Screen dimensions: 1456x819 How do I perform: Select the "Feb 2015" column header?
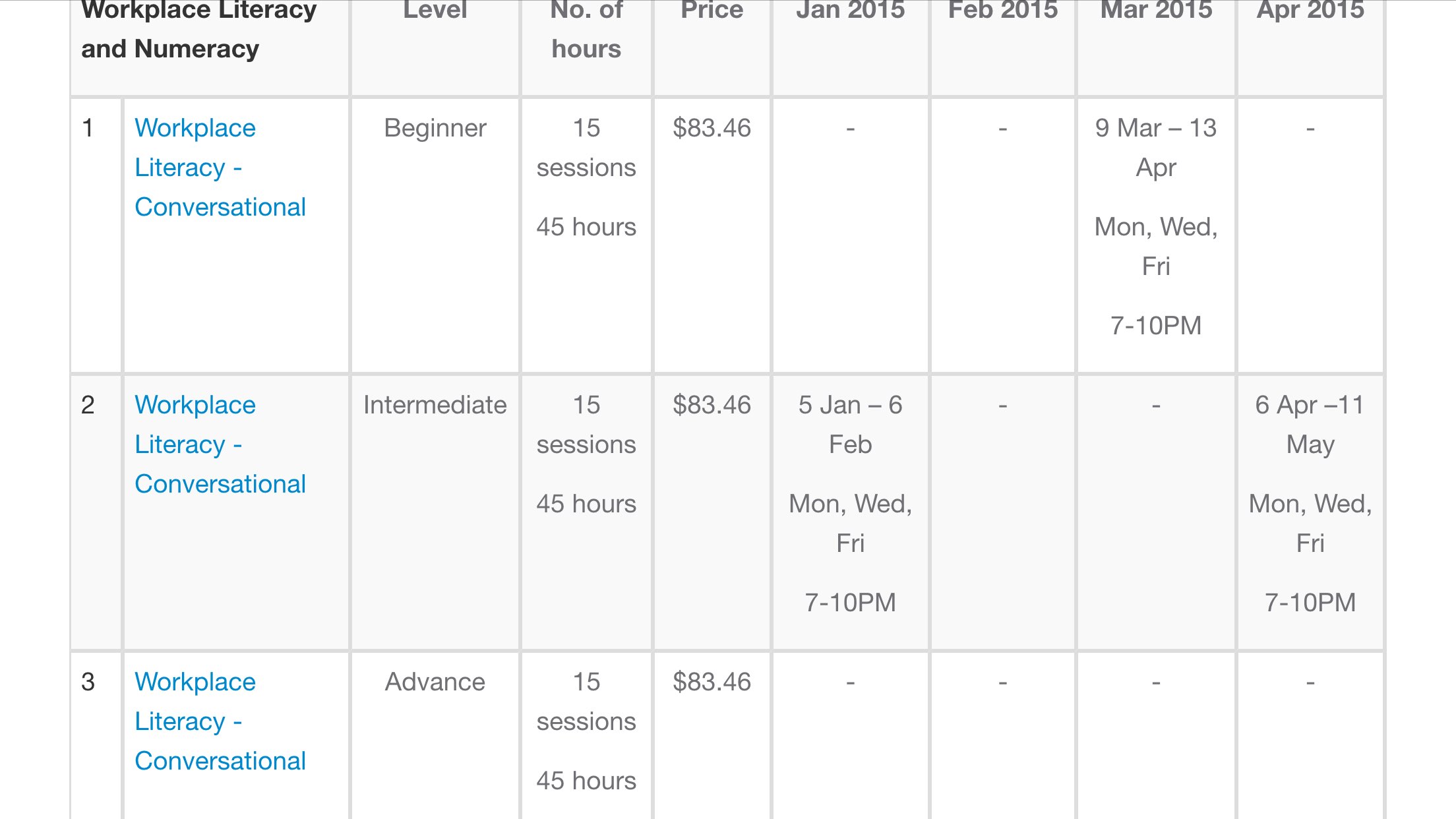tap(1002, 11)
